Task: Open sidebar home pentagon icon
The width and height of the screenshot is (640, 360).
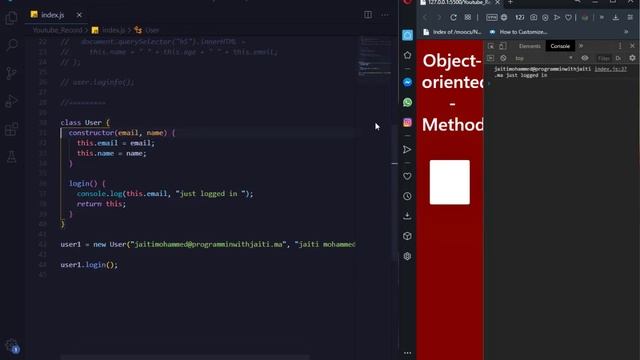Action: coord(407,55)
